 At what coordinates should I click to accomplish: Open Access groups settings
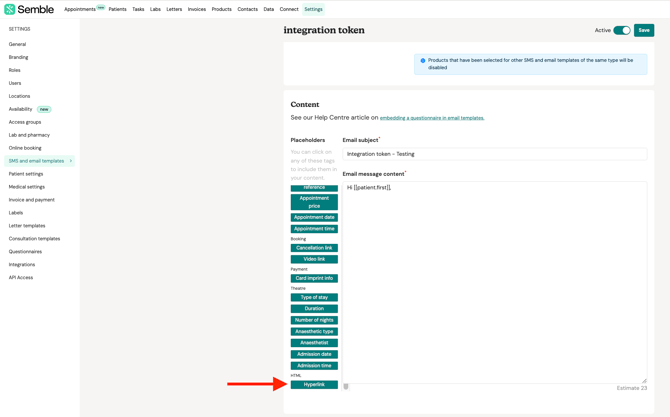25,122
